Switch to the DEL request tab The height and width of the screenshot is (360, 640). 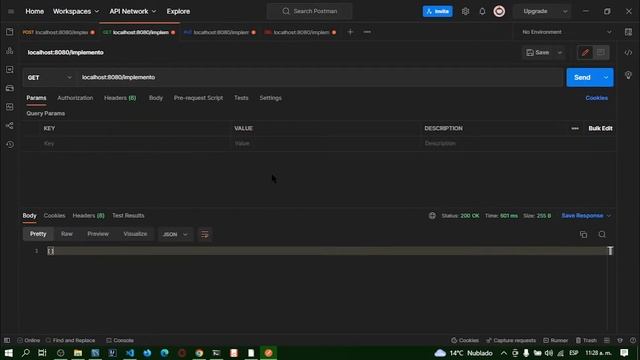300,32
